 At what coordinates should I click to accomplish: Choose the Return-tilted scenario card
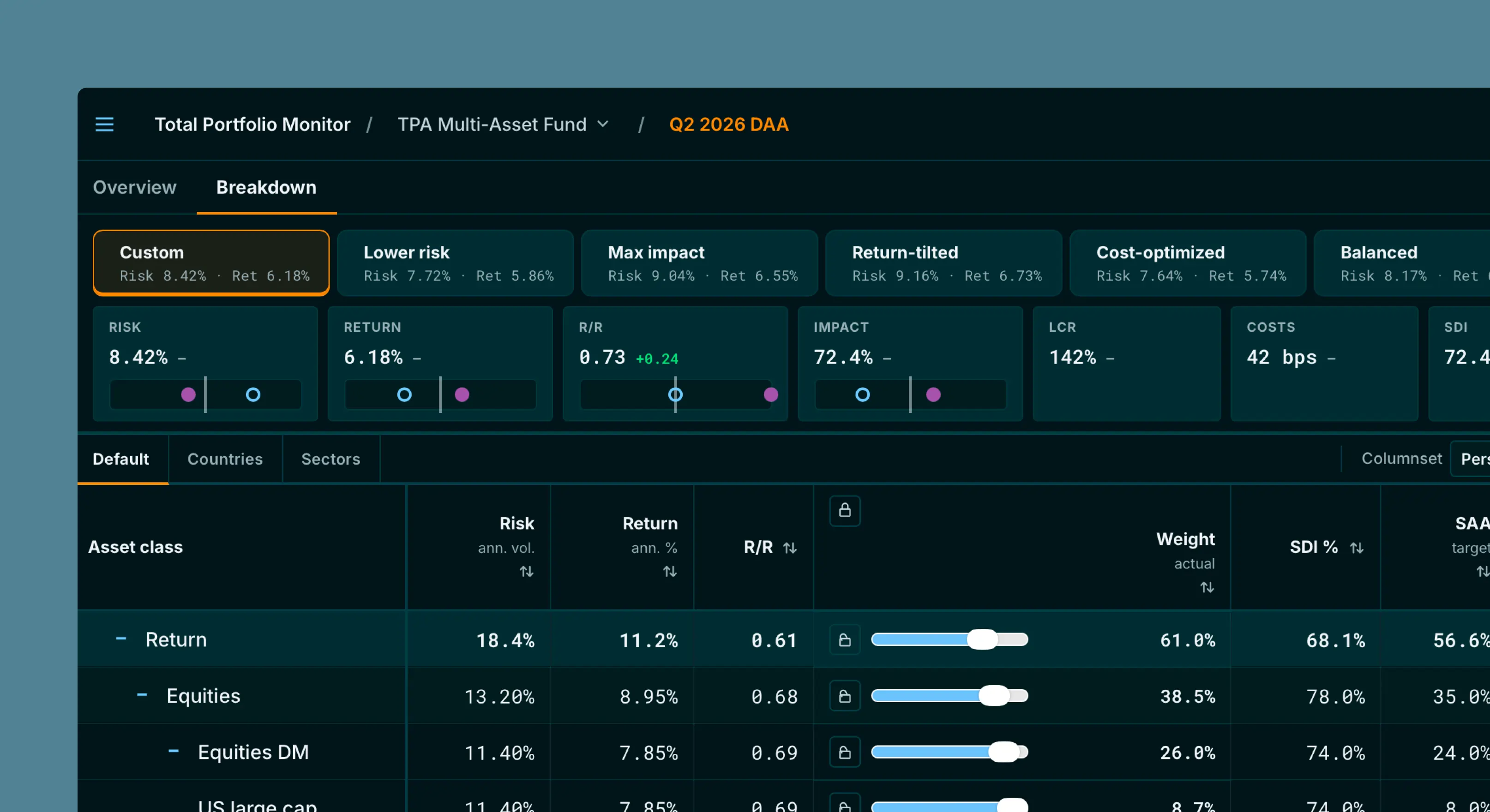coord(943,263)
